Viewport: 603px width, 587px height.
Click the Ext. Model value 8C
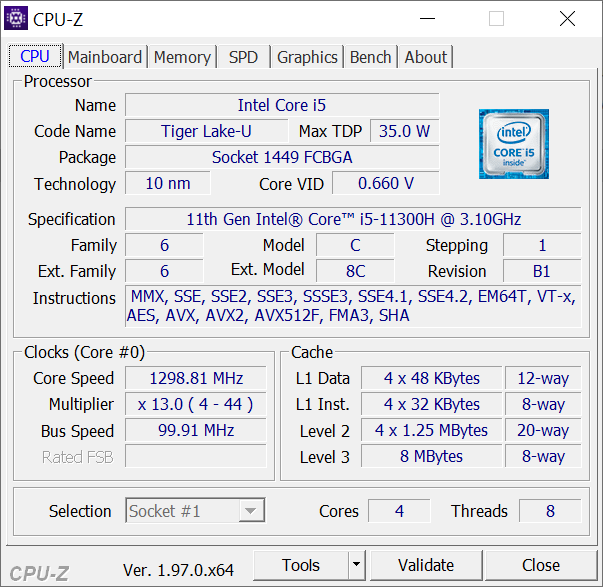pyautogui.click(x=355, y=271)
